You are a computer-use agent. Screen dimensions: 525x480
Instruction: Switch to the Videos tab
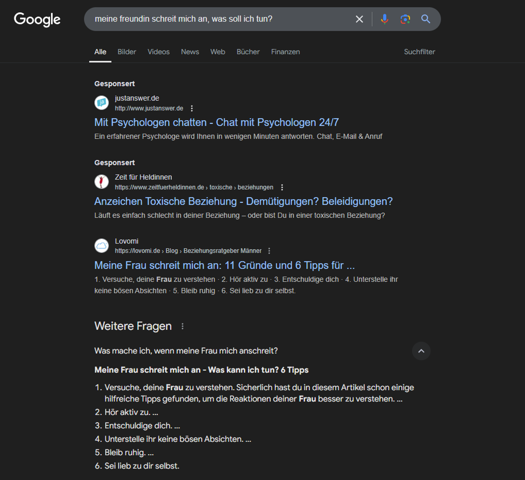158,52
